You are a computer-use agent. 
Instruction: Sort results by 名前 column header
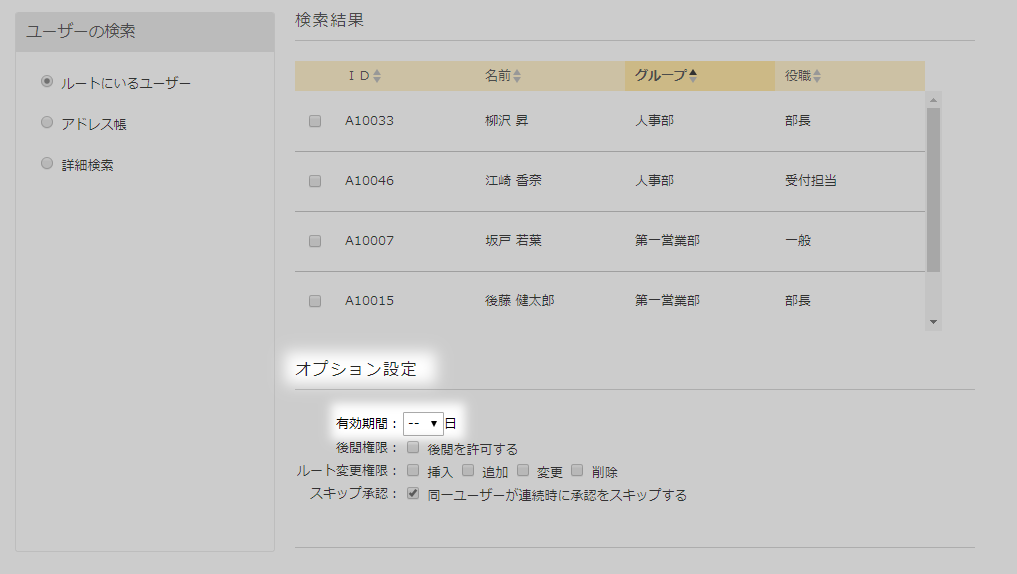pyautogui.click(x=503, y=76)
